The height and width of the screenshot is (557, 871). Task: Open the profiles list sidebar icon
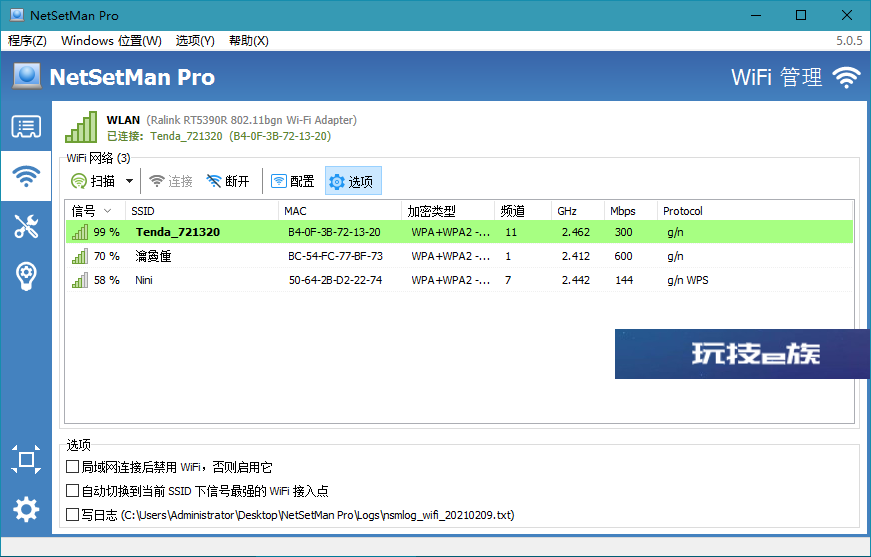pyautogui.click(x=26, y=127)
